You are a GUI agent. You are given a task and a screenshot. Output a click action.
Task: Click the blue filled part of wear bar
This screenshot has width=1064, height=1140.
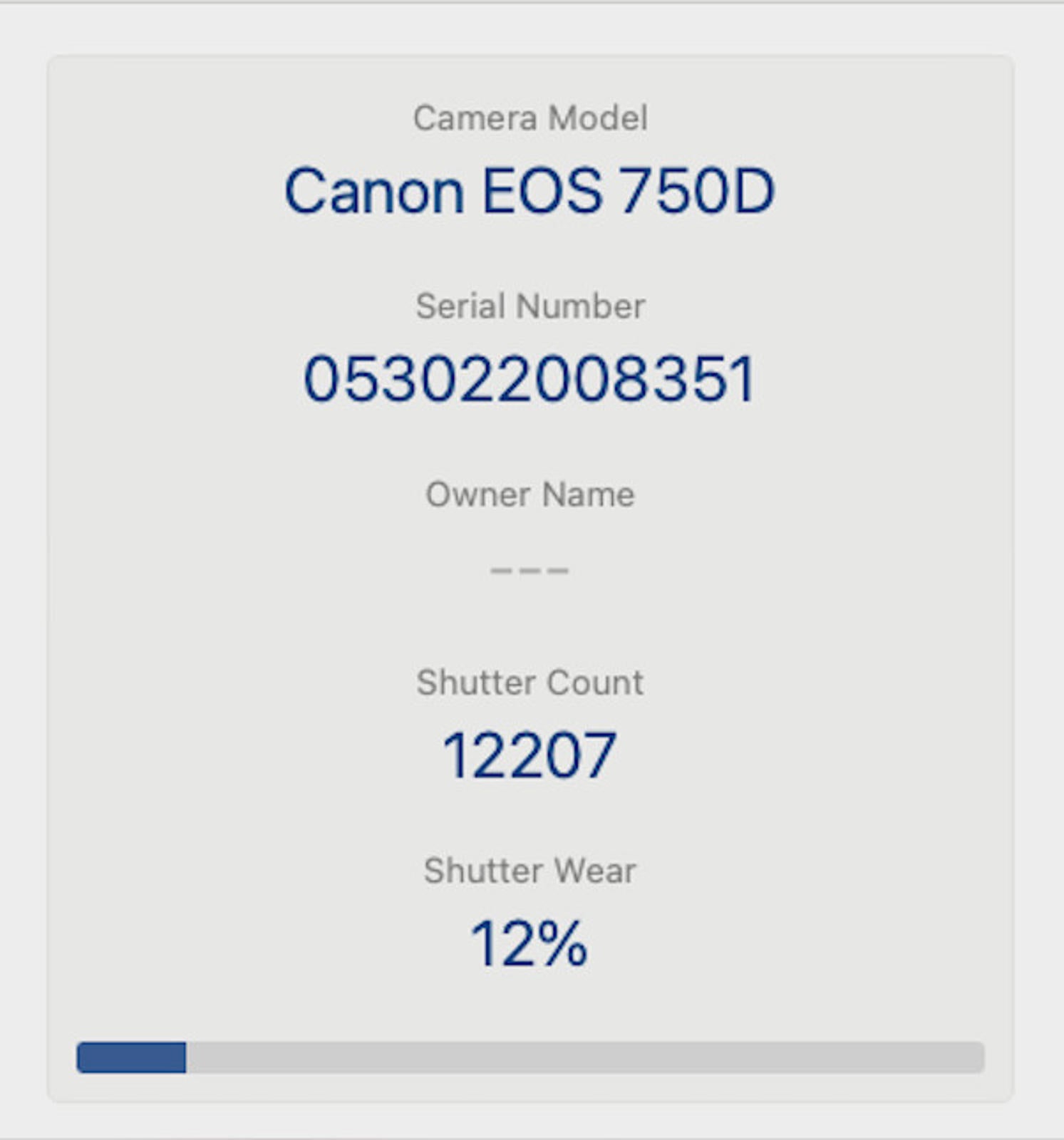point(131,1057)
